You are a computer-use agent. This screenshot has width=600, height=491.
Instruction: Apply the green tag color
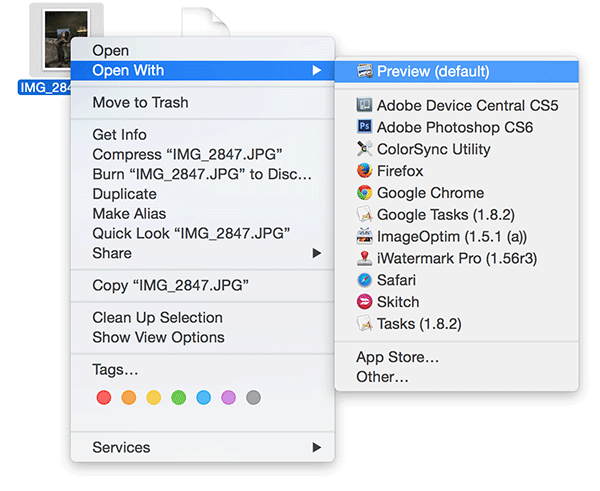pyautogui.click(x=178, y=397)
